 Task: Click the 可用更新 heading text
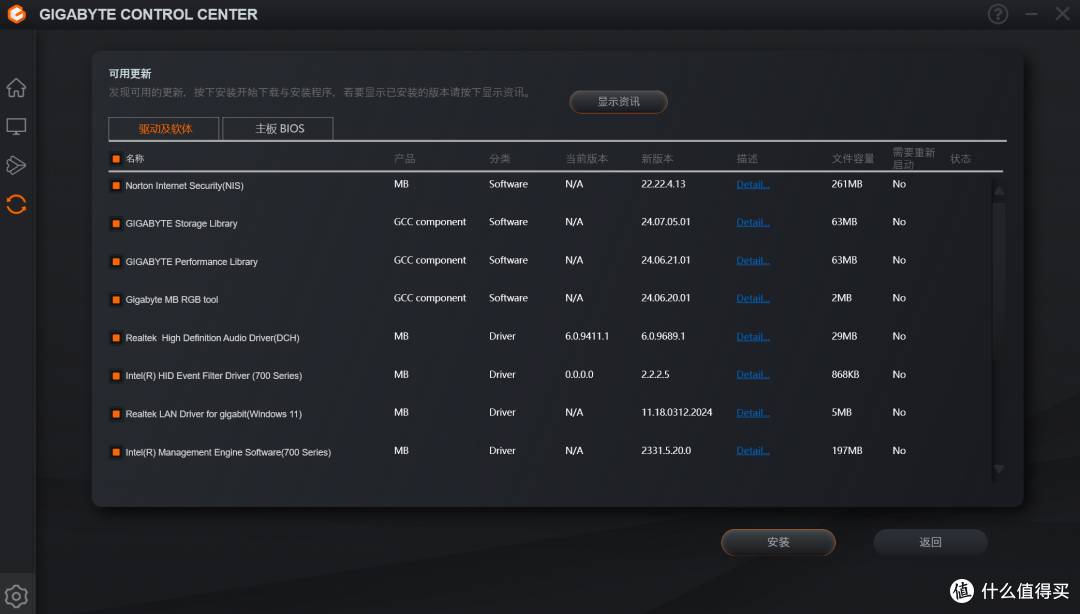[129, 74]
